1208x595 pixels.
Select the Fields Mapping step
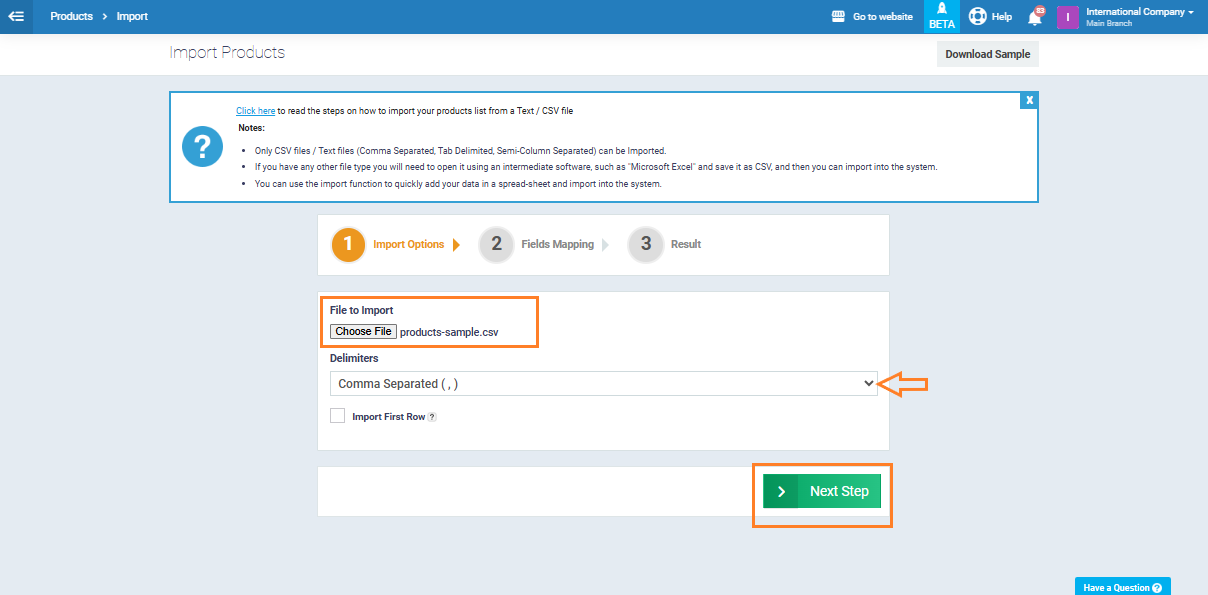click(x=557, y=244)
